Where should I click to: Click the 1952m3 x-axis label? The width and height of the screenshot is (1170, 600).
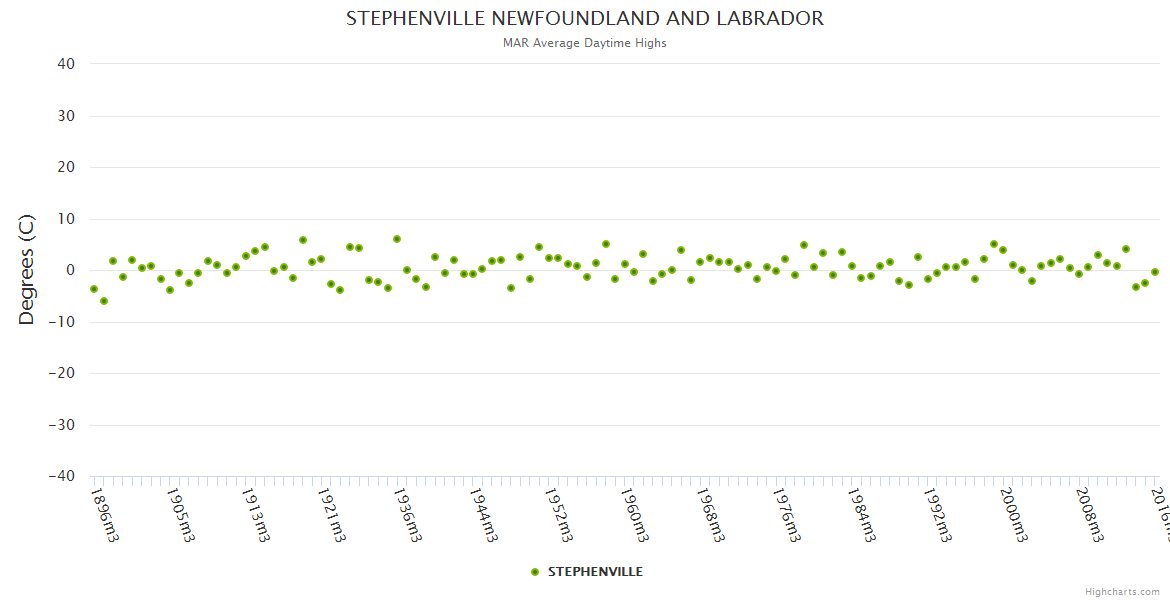pos(559,514)
